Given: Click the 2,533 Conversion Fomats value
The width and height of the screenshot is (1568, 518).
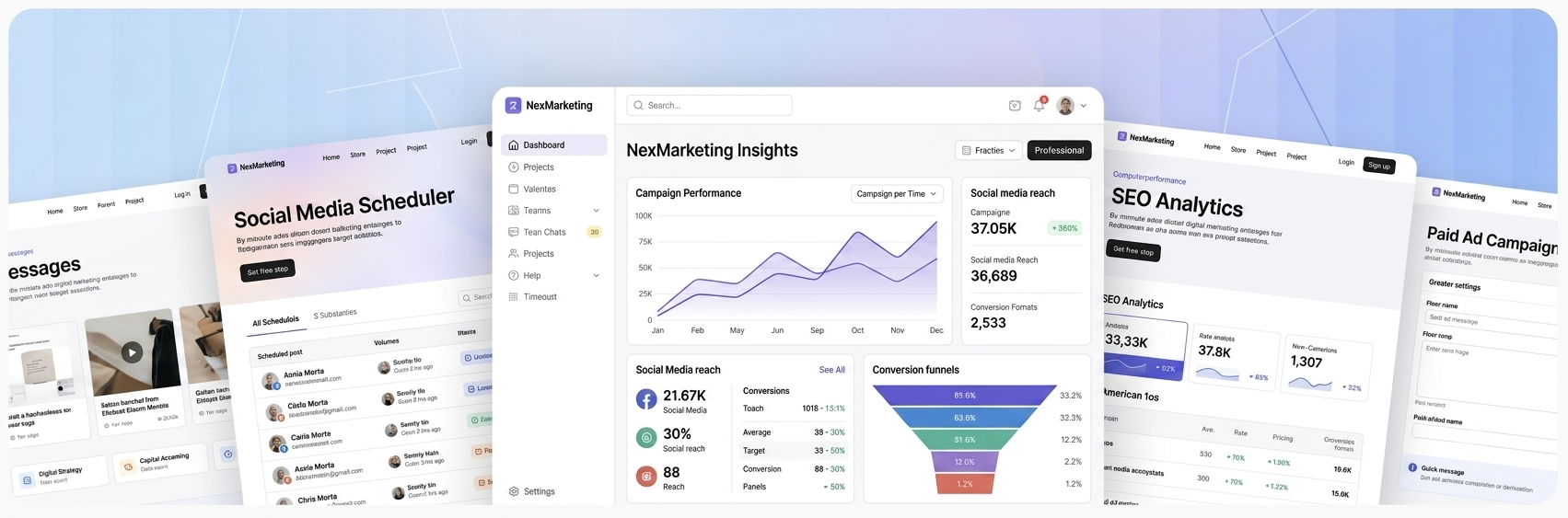Looking at the screenshot, I should (x=988, y=323).
